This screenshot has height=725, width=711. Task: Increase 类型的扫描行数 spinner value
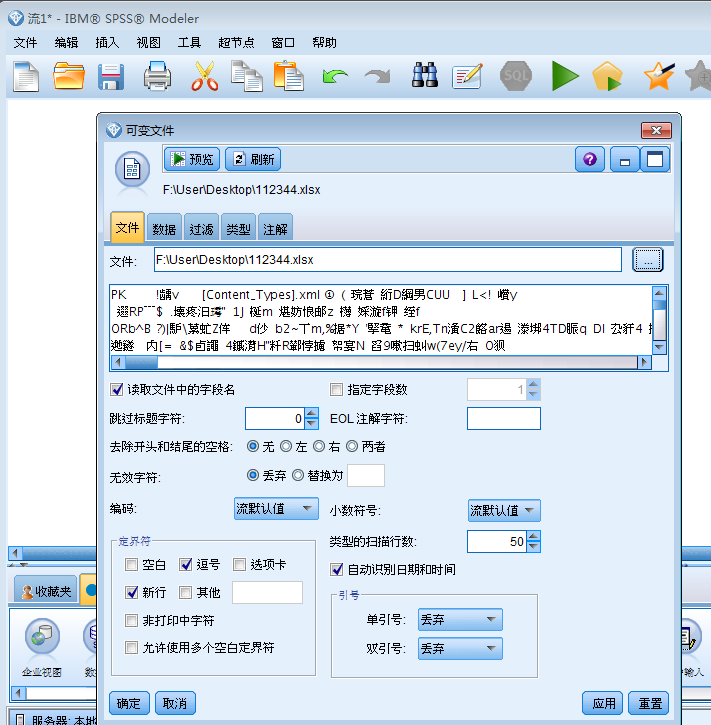pos(533,536)
